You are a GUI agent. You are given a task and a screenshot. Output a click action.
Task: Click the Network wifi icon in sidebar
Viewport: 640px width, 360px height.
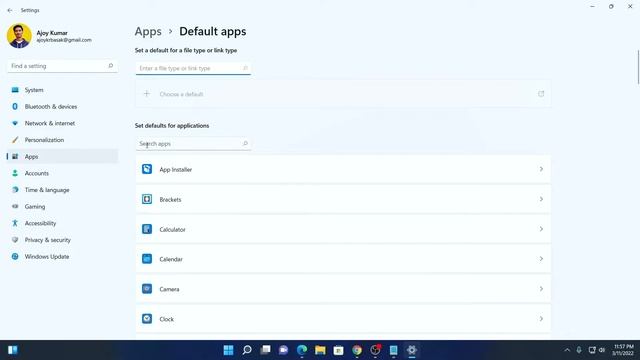coord(15,123)
